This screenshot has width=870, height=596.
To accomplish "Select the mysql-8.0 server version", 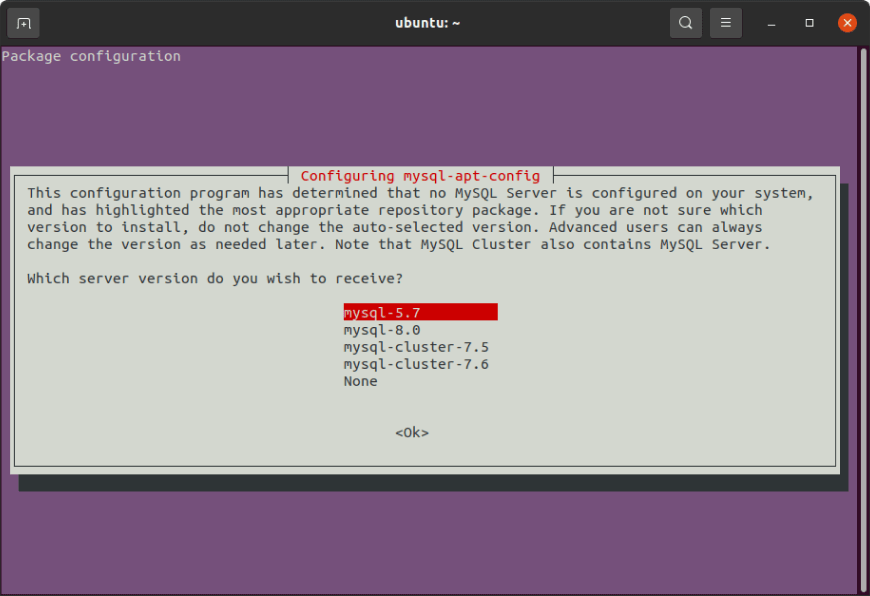I will 380,329.
